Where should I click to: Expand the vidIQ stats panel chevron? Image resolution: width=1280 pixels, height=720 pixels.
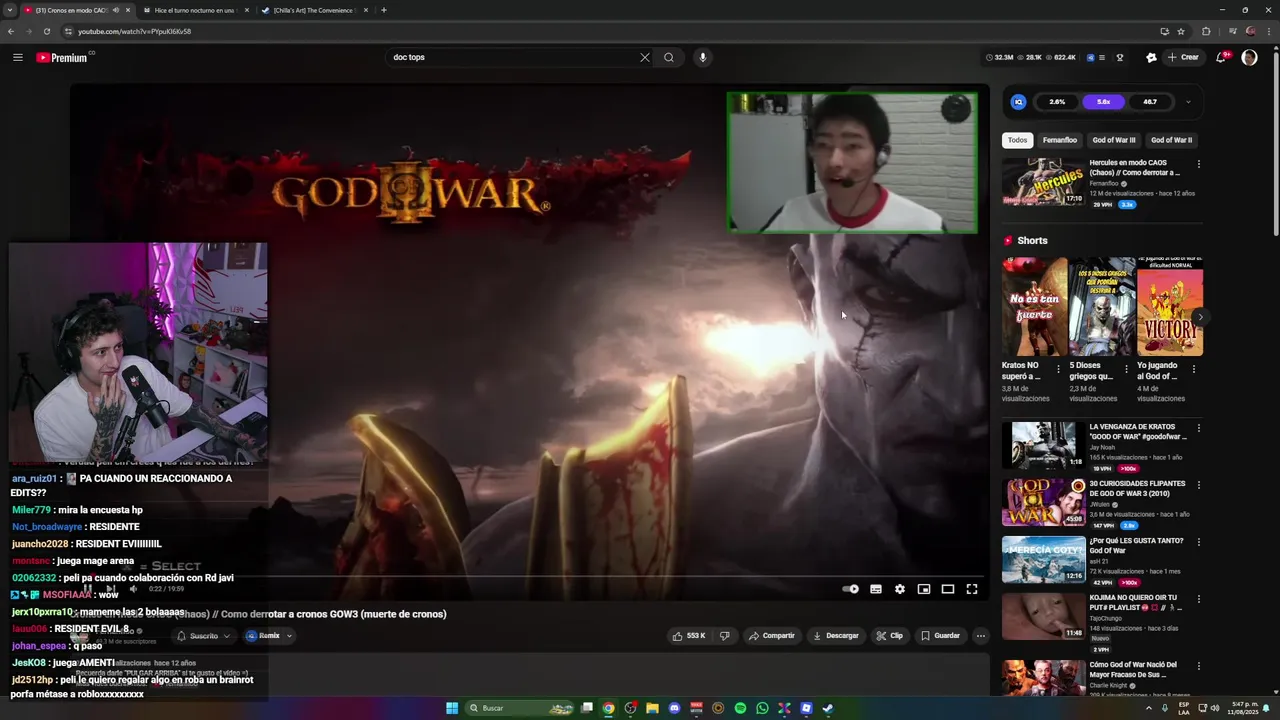pos(1188,101)
